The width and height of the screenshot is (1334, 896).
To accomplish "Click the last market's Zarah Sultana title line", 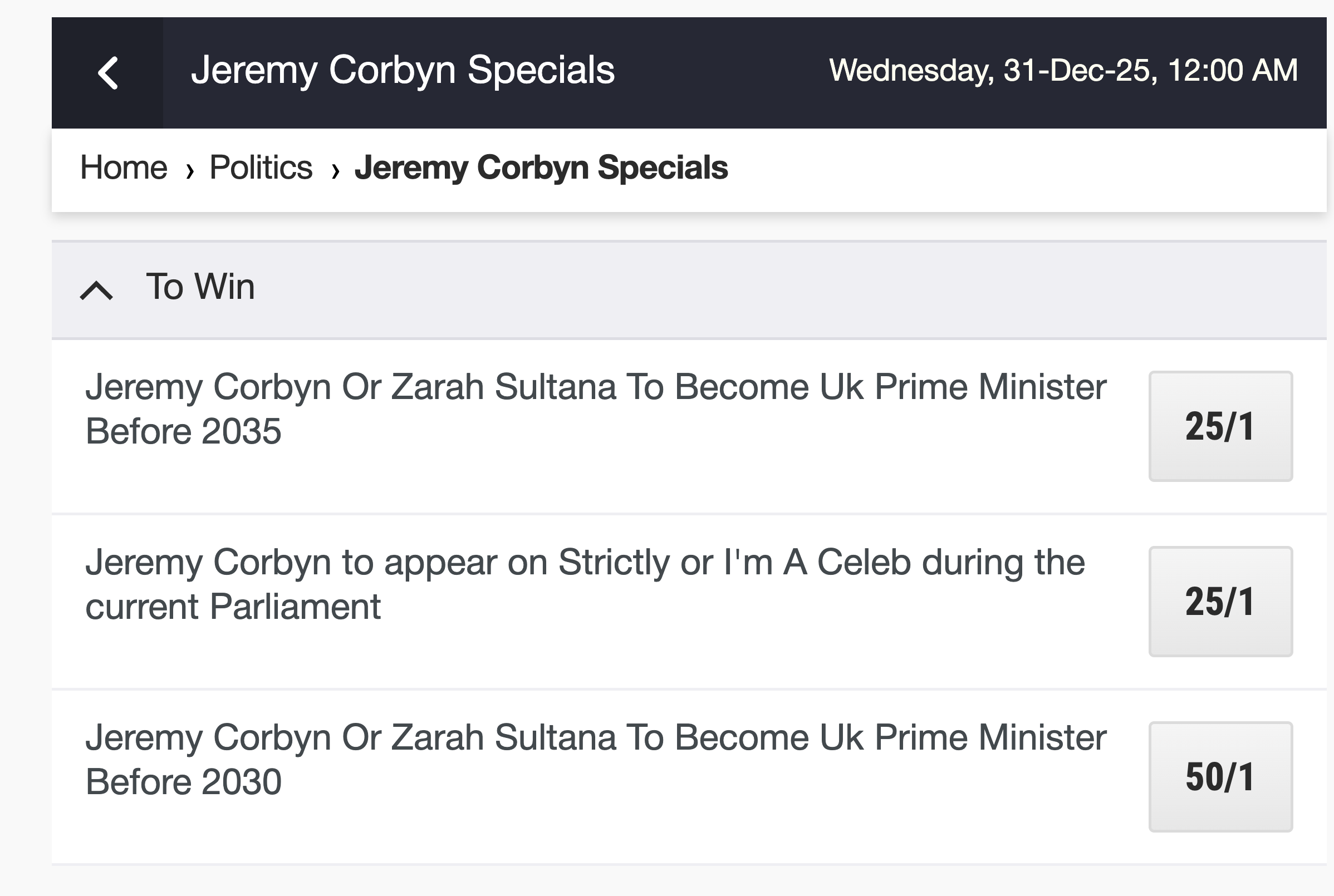I will [x=596, y=737].
